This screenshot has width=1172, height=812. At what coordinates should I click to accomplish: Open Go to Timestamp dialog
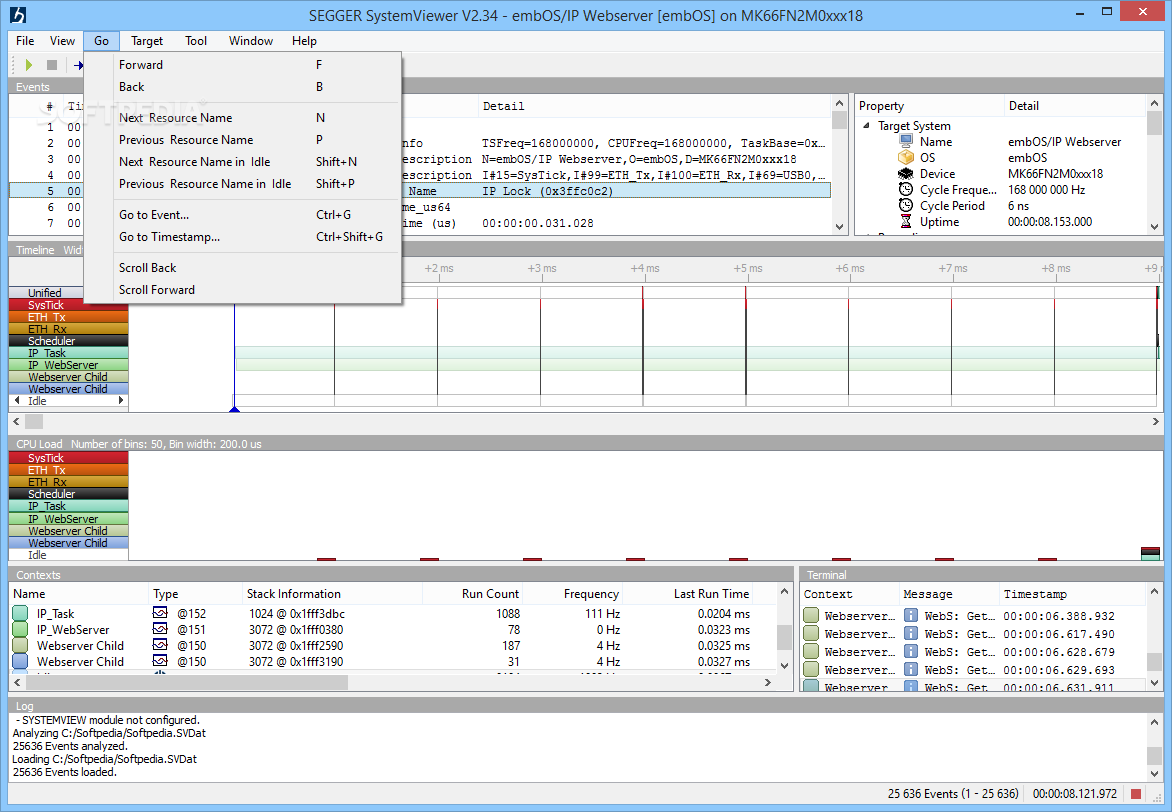(243, 237)
